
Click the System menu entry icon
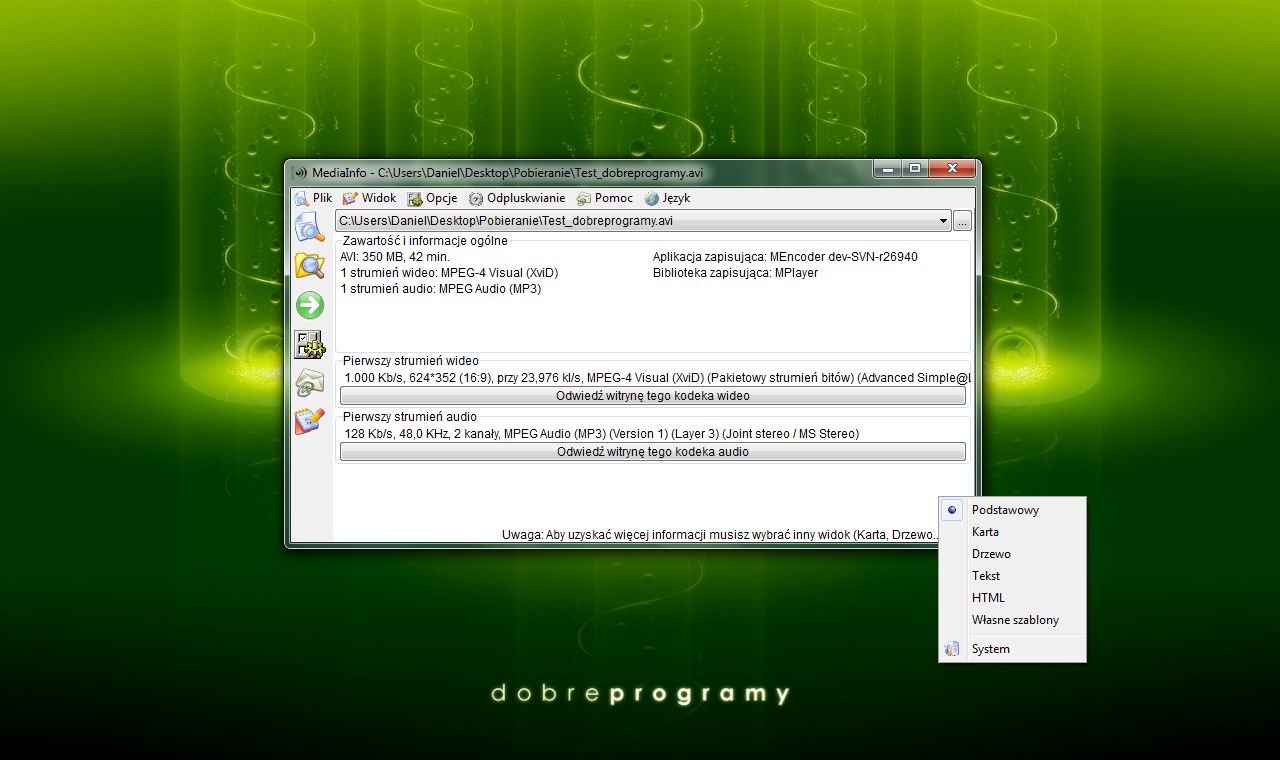[952, 649]
